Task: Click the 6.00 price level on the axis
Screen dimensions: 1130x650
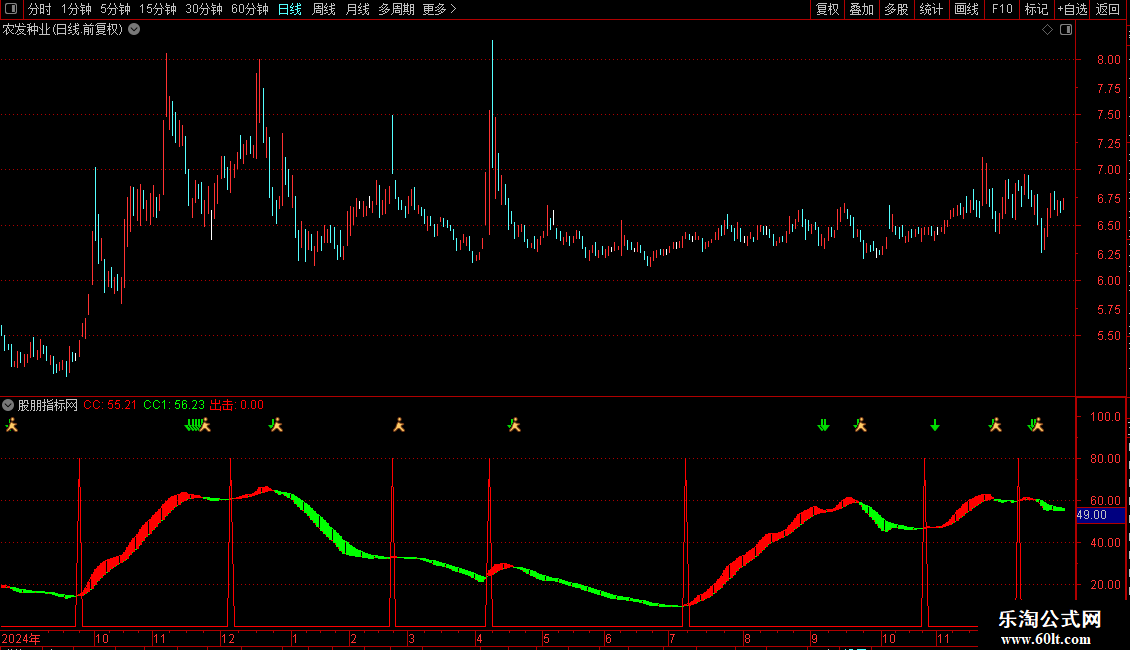Action: (x=1108, y=281)
